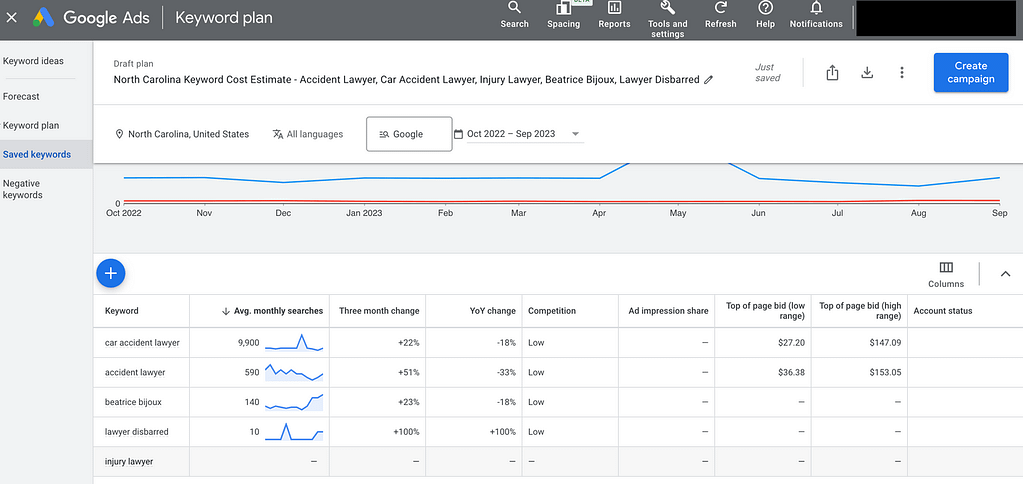Click Top of page bid (low range) header
Image resolution: width=1023 pixels, height=484 pixels.
click(765, 310)
